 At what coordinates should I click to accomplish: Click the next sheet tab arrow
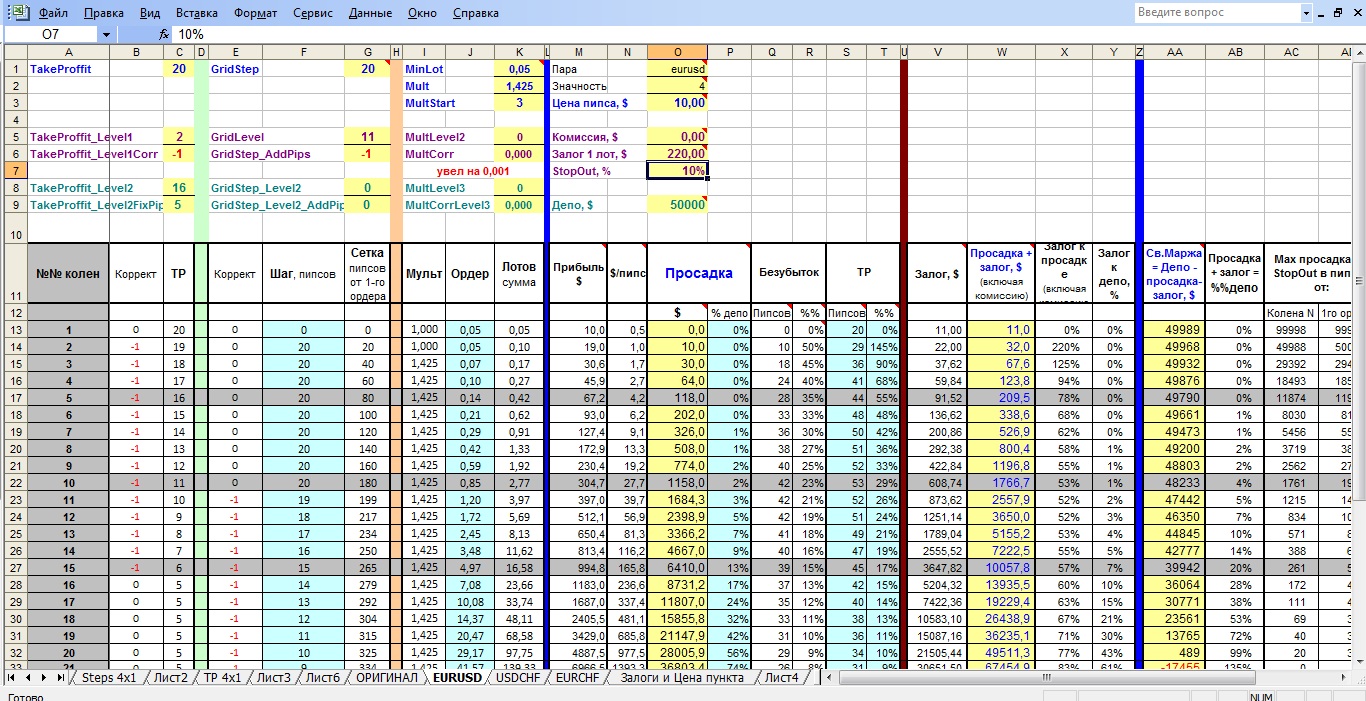[x=44, y=678]
